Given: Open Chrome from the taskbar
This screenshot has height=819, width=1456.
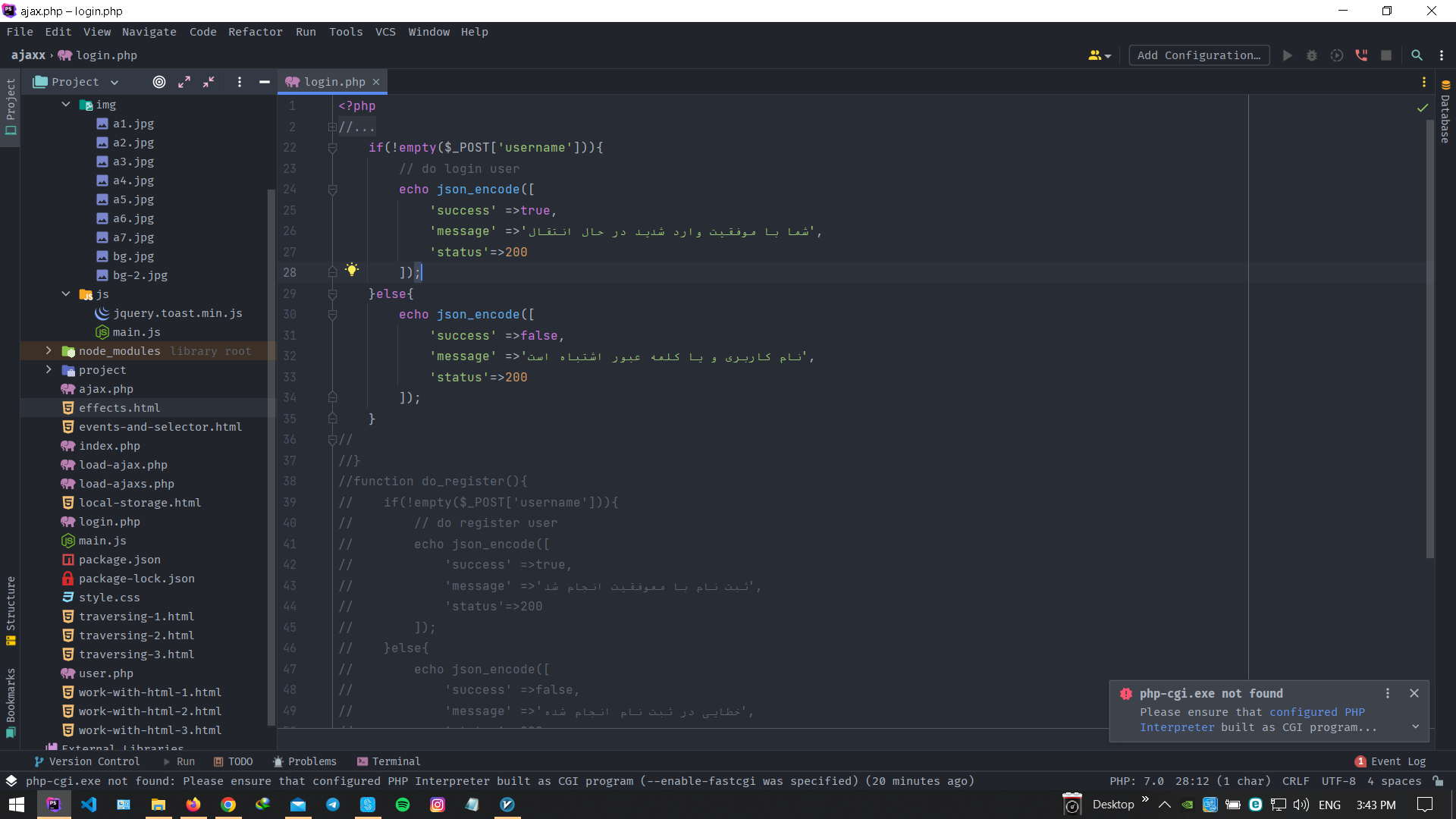Looking at the screenshot, I should pyautogui.click(x=228, y=805).
